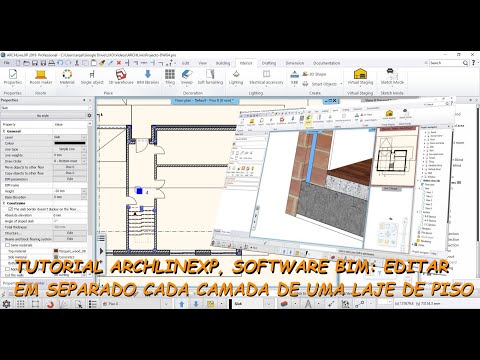This screenshot has height=360, width=480.
Task: Click the settings gear in the bottom status bar
Action: click(6, 304)
